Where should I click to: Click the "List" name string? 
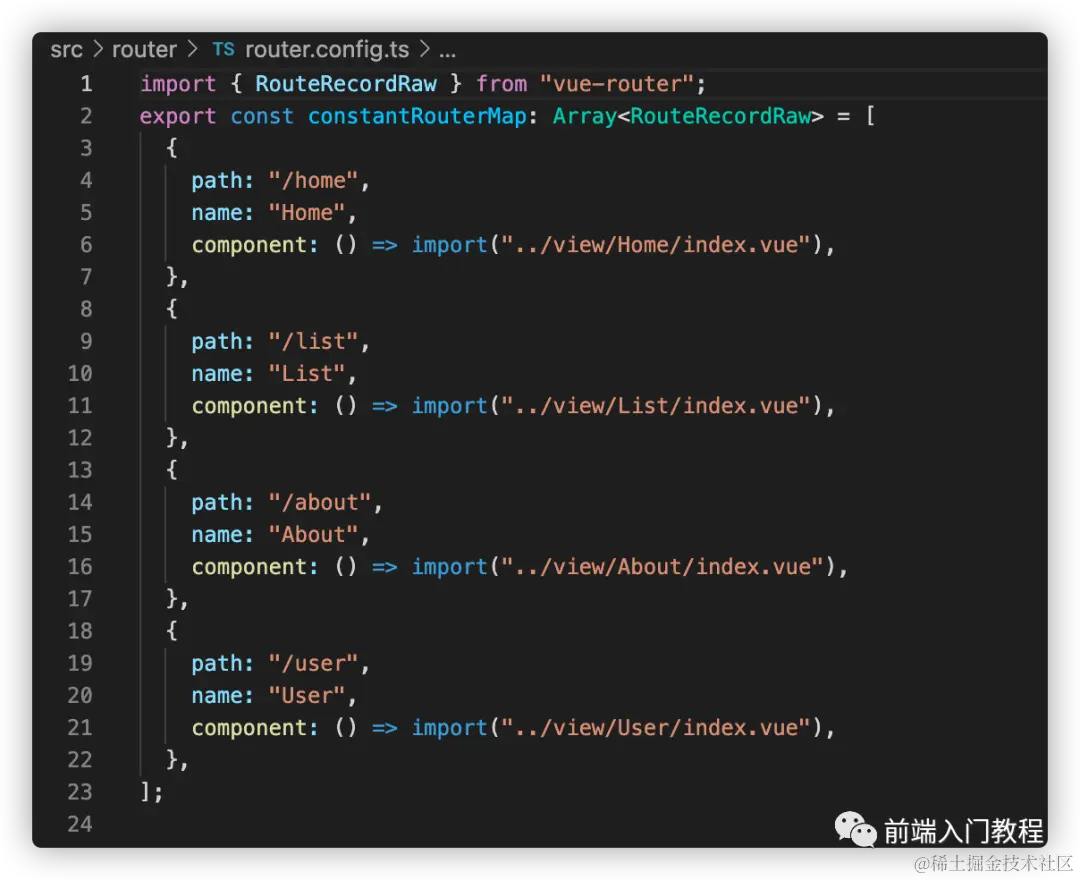coord(307,373)
